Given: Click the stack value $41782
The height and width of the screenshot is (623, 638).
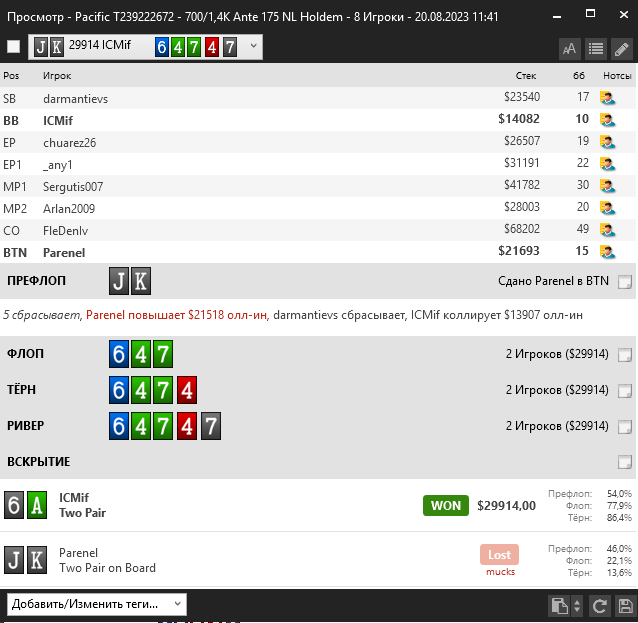Looking at the screenshot, I should coord(522,185).
